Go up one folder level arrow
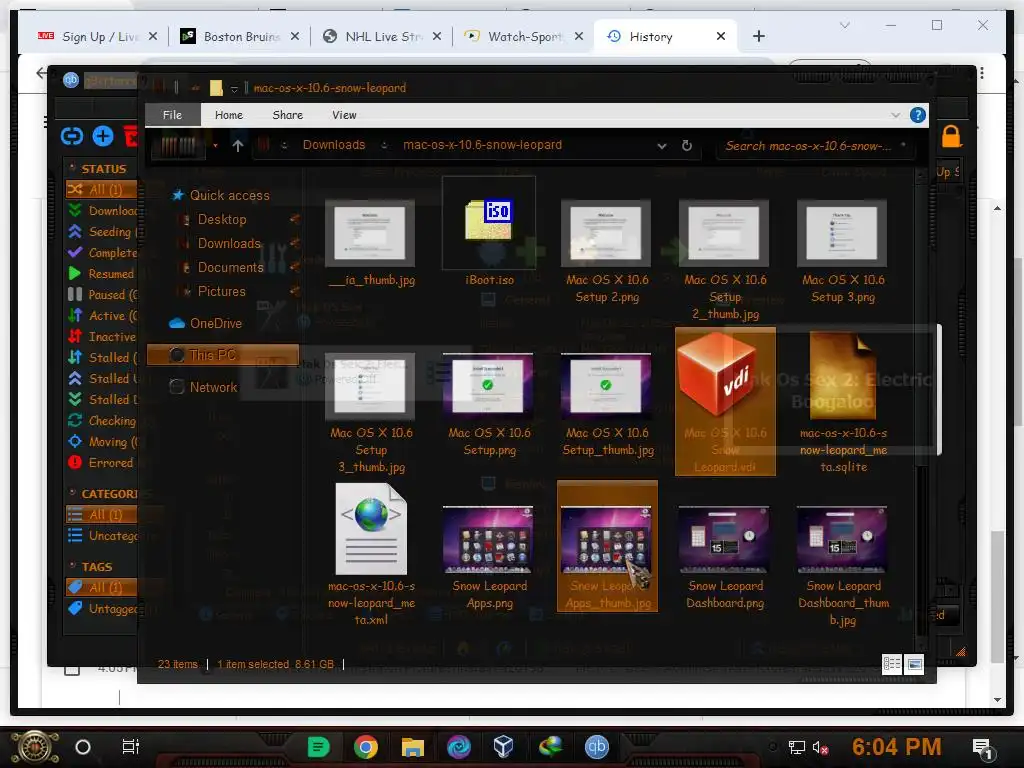Image resolution: width=1024 pixels, height=768 pixels. [x=238, y=146]
